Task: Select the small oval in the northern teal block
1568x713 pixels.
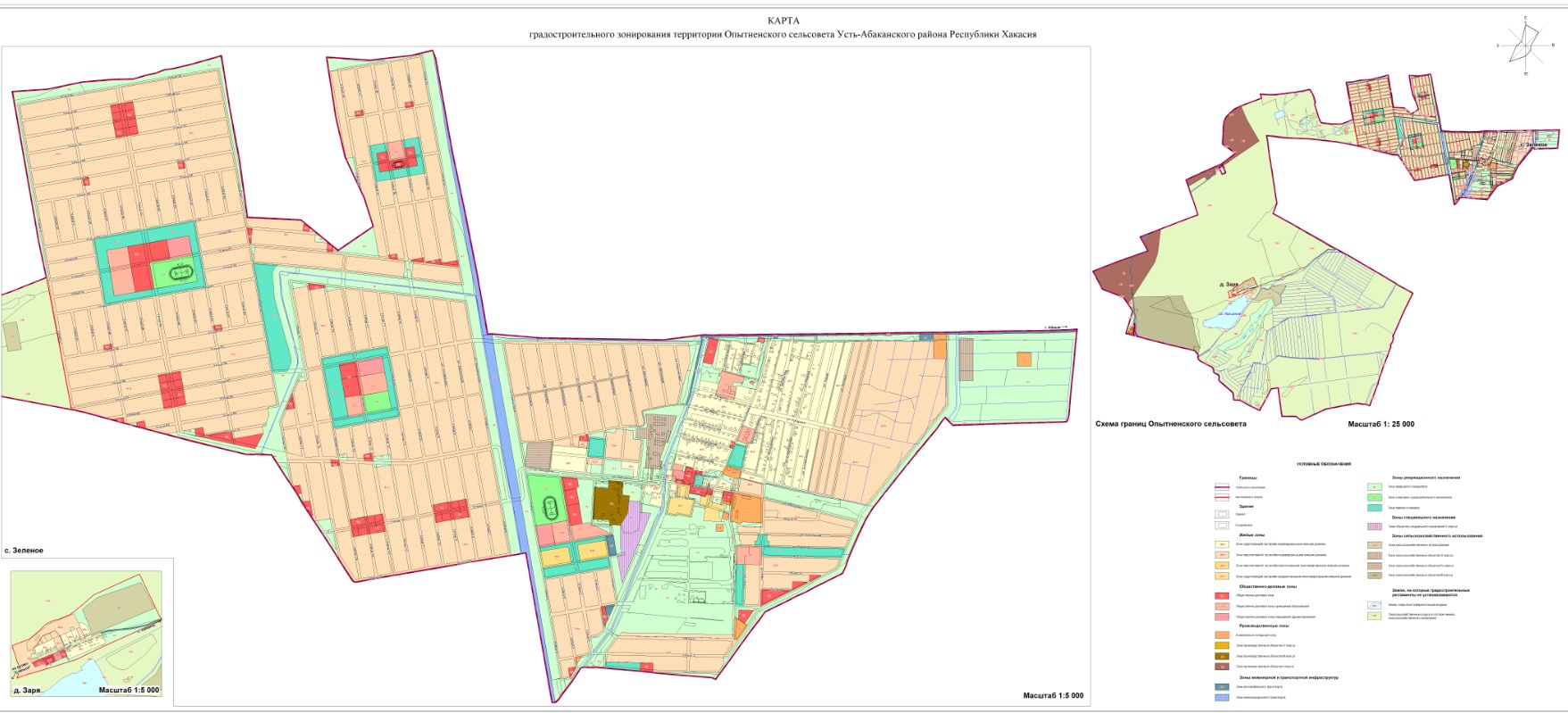Action: (x=397, y=163)
